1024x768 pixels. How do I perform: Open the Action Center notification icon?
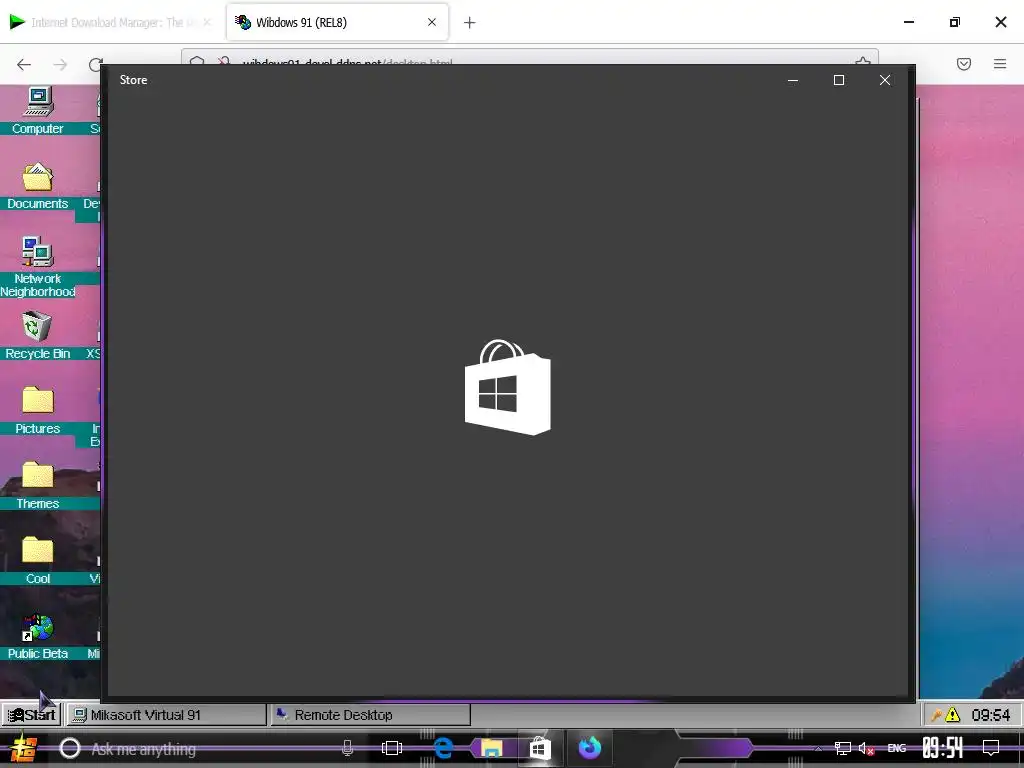click(x=991, y=748)
